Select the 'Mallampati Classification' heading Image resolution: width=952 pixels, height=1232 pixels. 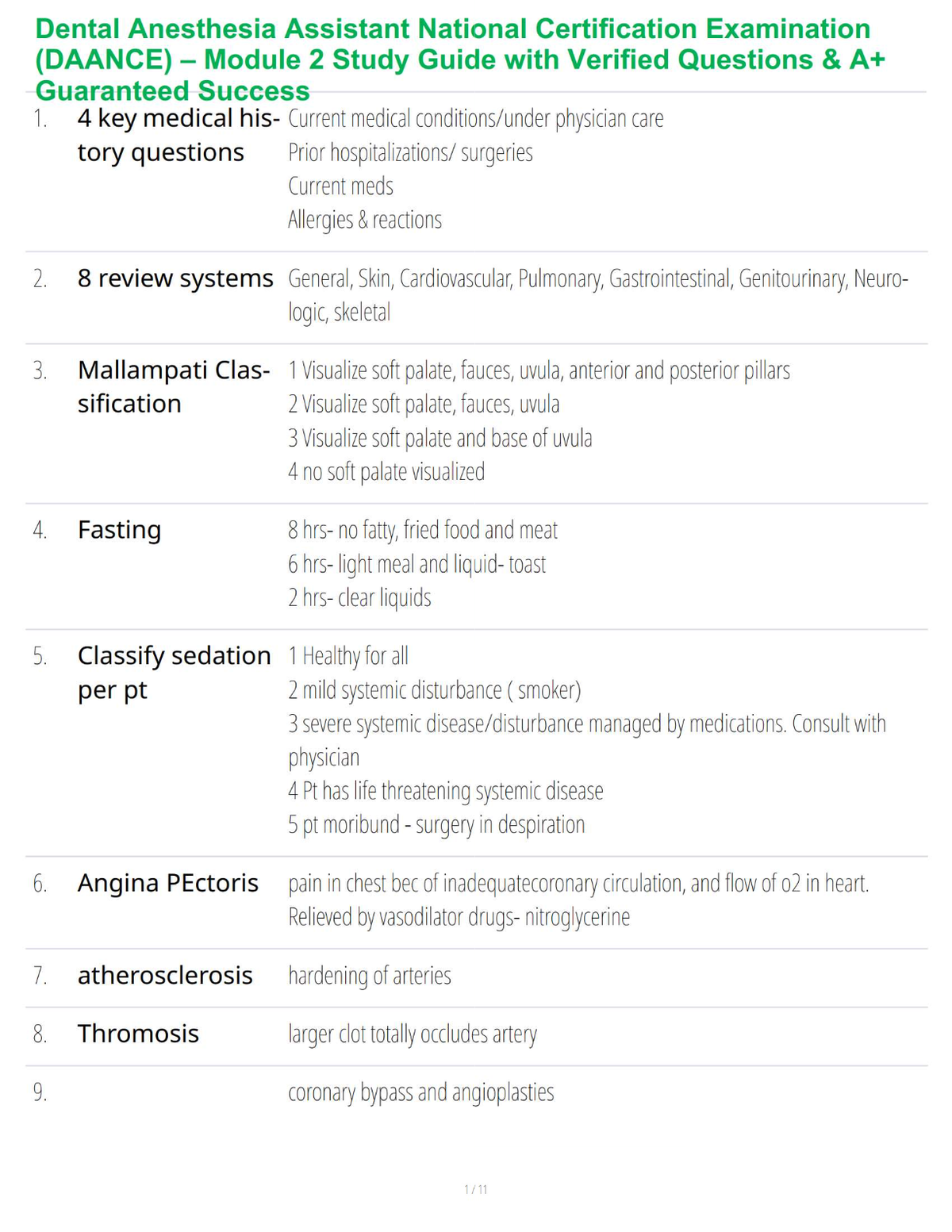(x=174, y=387)
